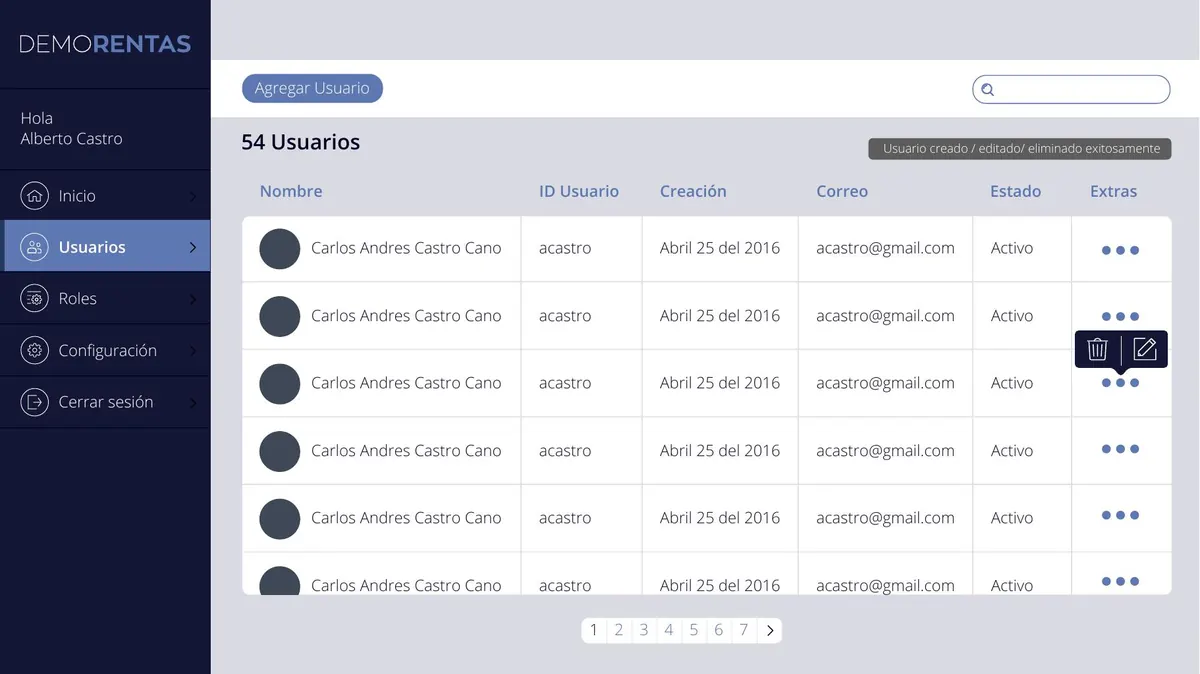Click the pencil edit icon in popup

coord(1145,349)
